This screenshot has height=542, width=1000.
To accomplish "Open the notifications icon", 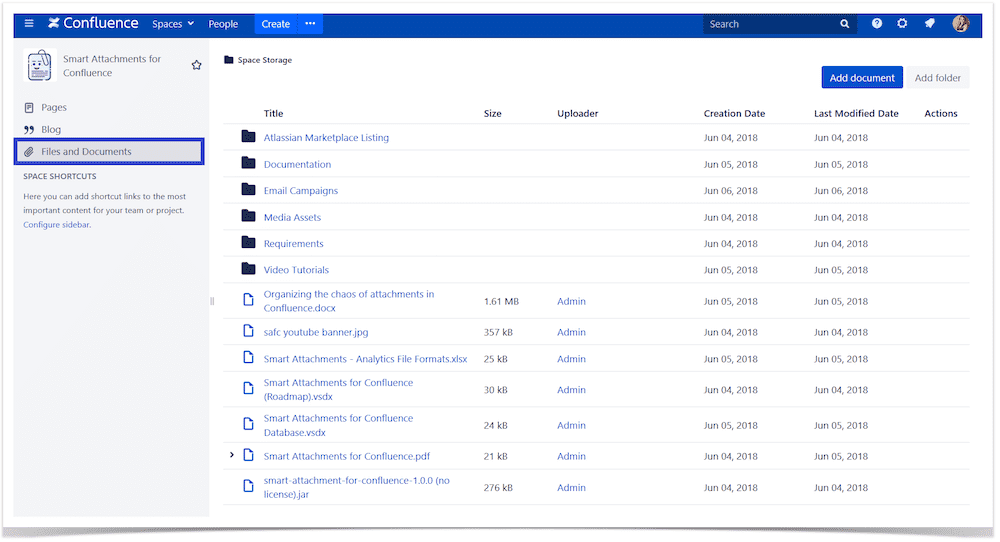I will 930,24.
